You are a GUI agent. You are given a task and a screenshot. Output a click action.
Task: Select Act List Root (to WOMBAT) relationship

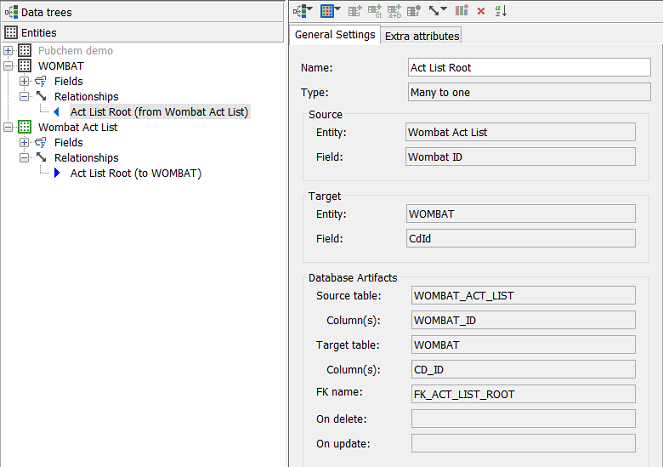pyautogui.click(x=135, y=174)
